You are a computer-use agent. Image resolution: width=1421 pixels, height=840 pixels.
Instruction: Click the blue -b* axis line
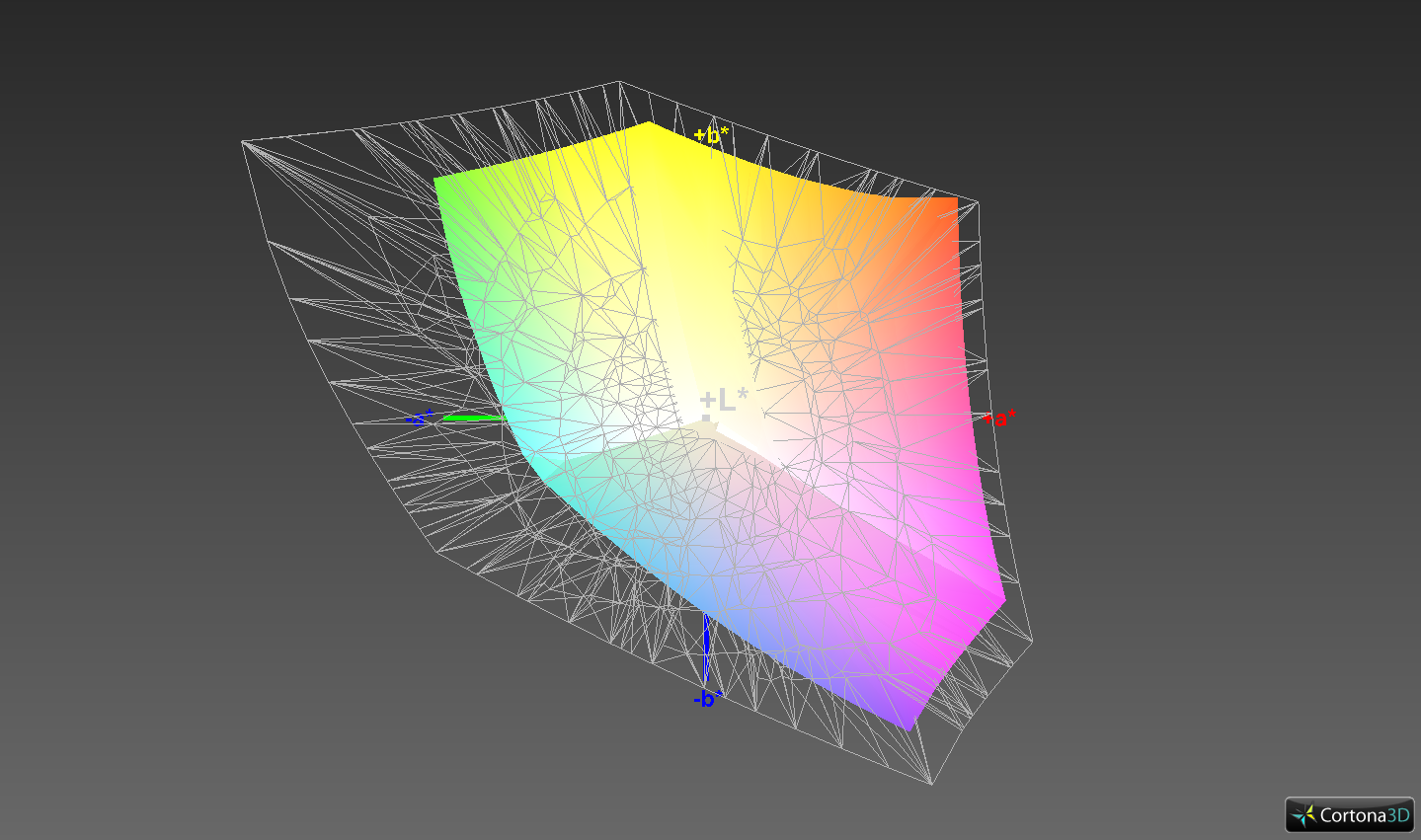coord(706,649)
